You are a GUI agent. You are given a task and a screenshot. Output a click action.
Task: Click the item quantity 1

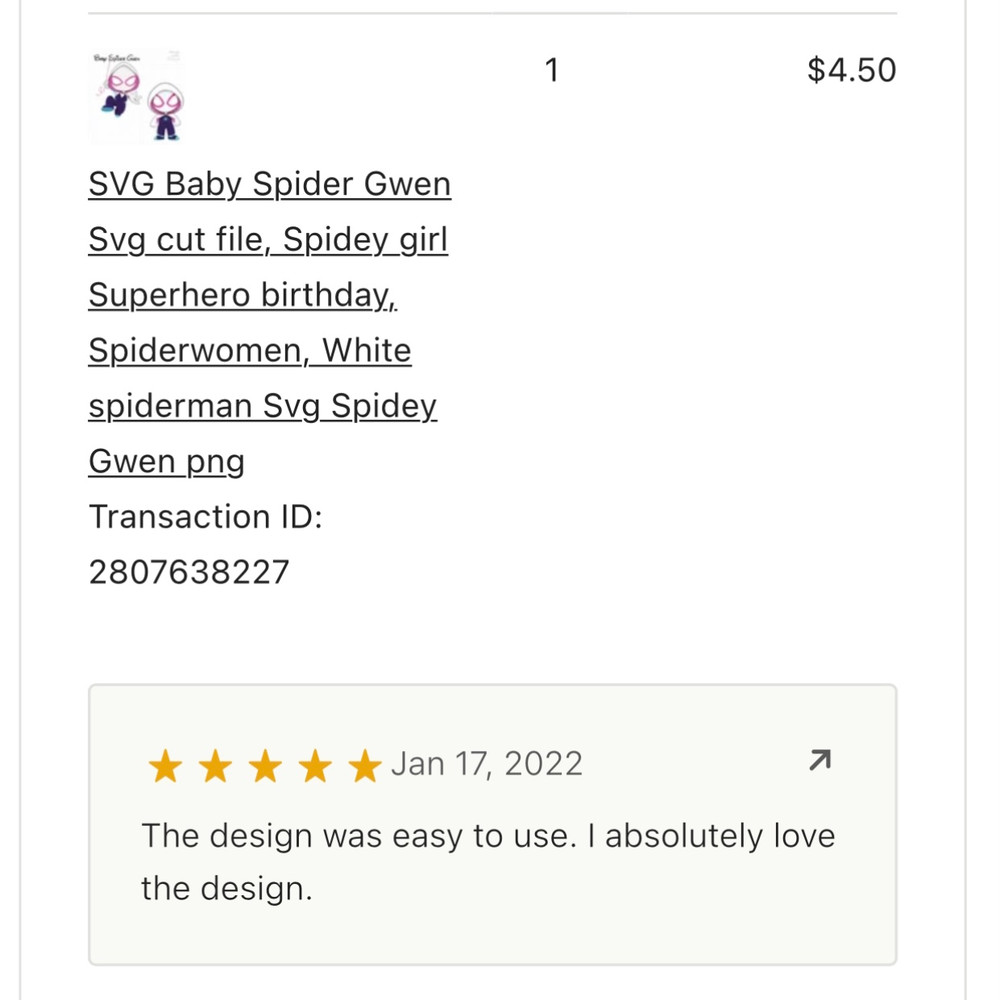[x=551, y=70]
